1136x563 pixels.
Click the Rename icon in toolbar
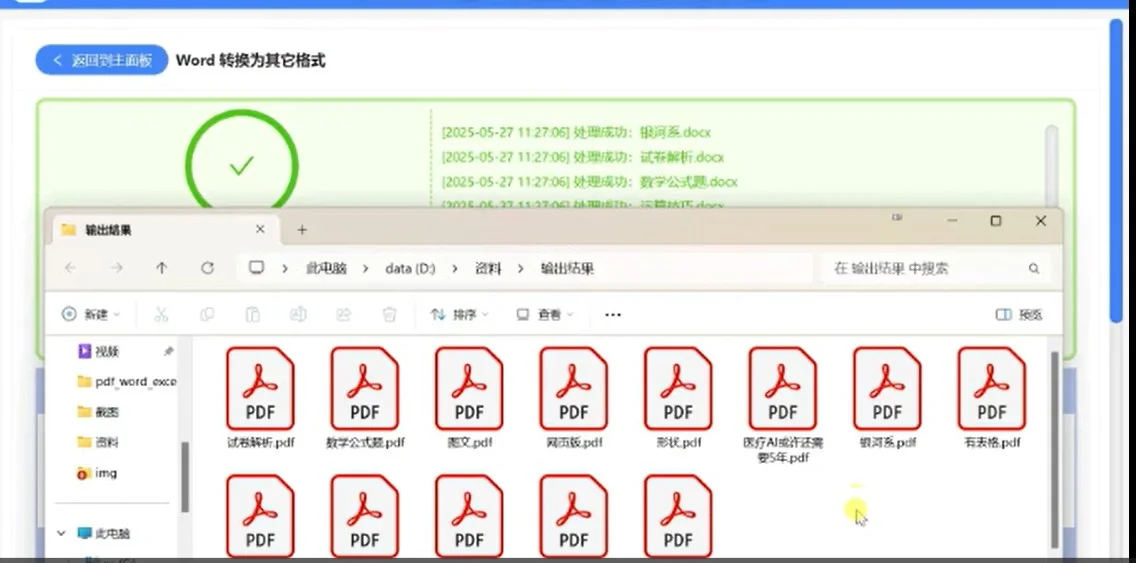pyautogui.click(x=298, y=314)
